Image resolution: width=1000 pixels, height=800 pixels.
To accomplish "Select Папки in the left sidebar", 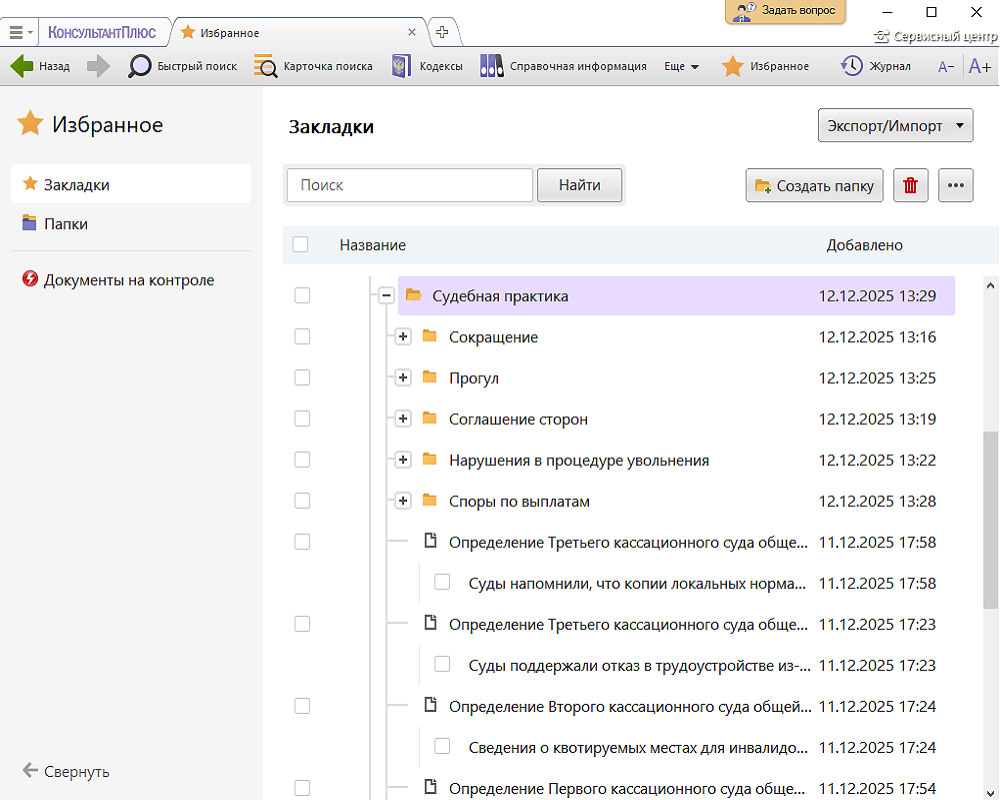I will point(66,224).
